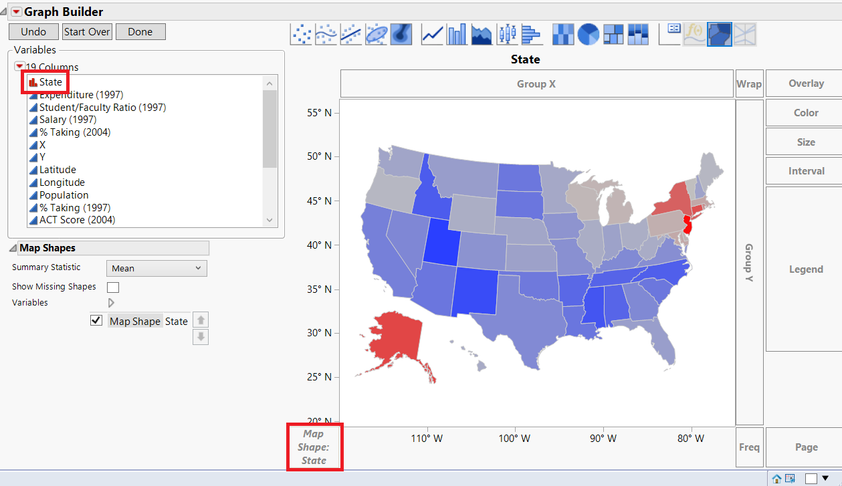Select the Formula element icon
The height and width of the screenshot is (486, 842).
pos(695,34)
